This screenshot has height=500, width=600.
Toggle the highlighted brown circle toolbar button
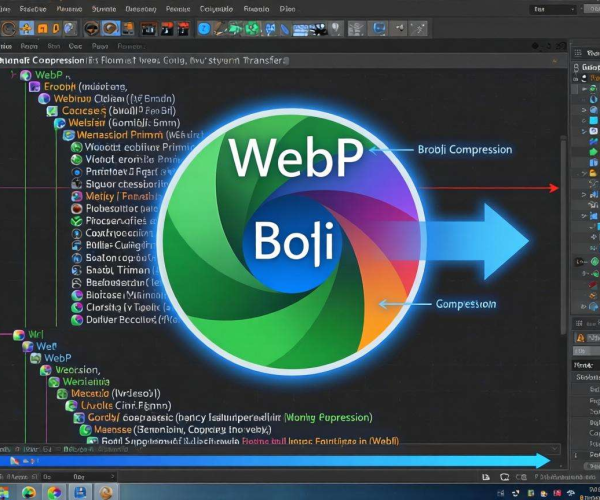pyautogui.click(x=111, y=28)
